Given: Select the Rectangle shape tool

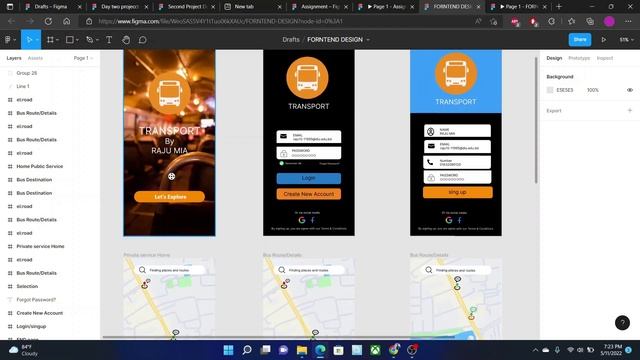Looking at the screenshot, I should point(70,40).
